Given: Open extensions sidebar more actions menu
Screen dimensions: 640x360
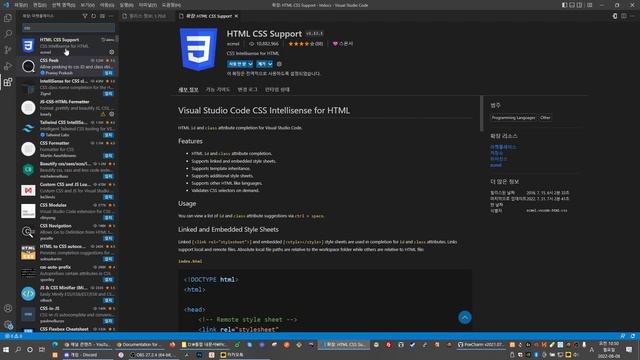Looking at the screenshot, I should [111, 16].
